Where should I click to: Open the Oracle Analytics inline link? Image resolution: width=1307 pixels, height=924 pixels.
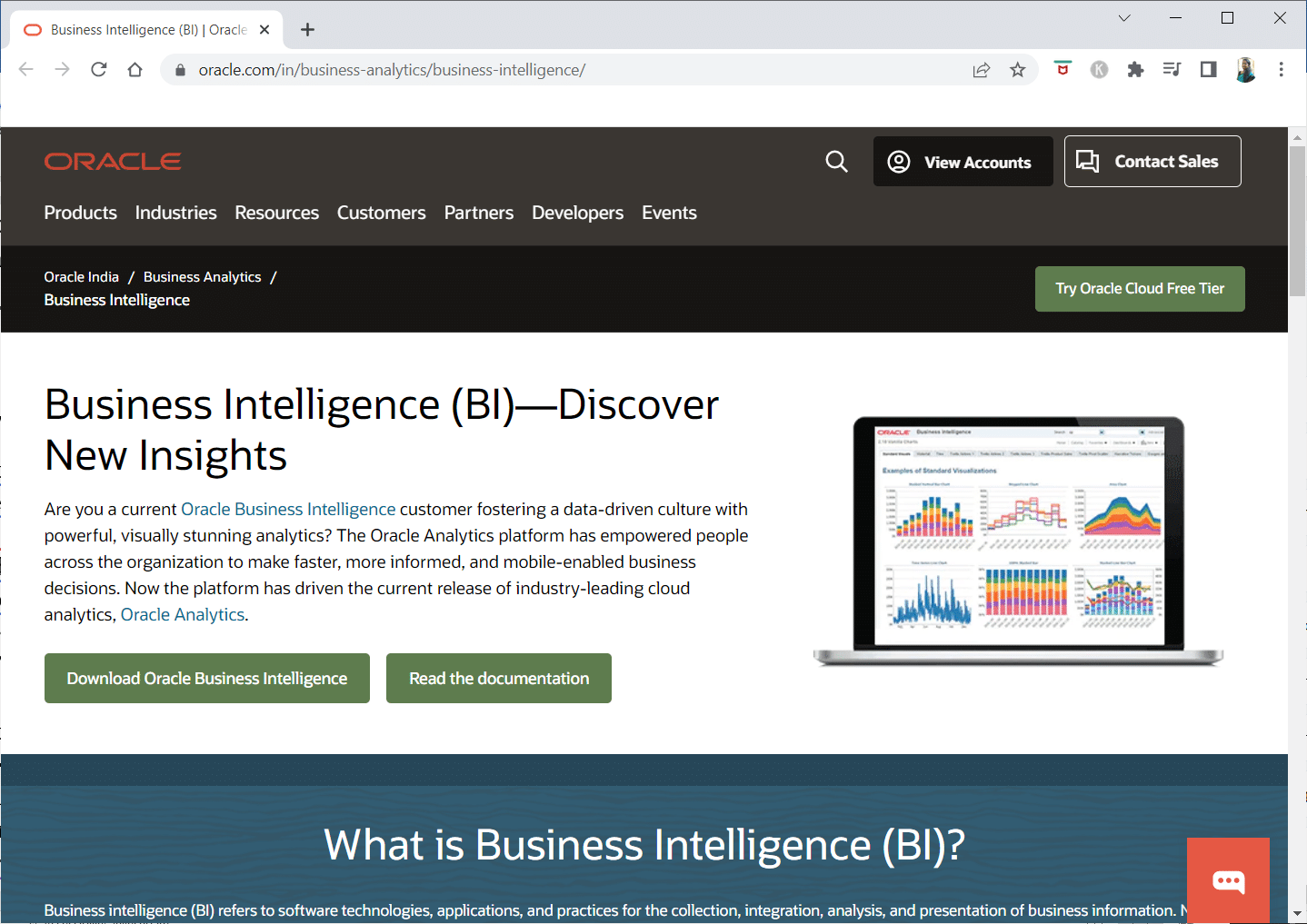(183, 615)
